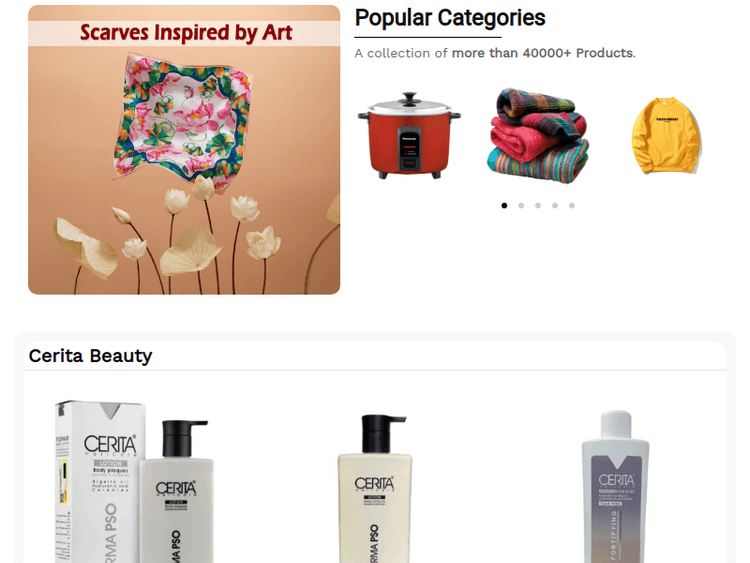Select the fifth carousel dot indicator
750x563 pixels.
coord(572,206)
